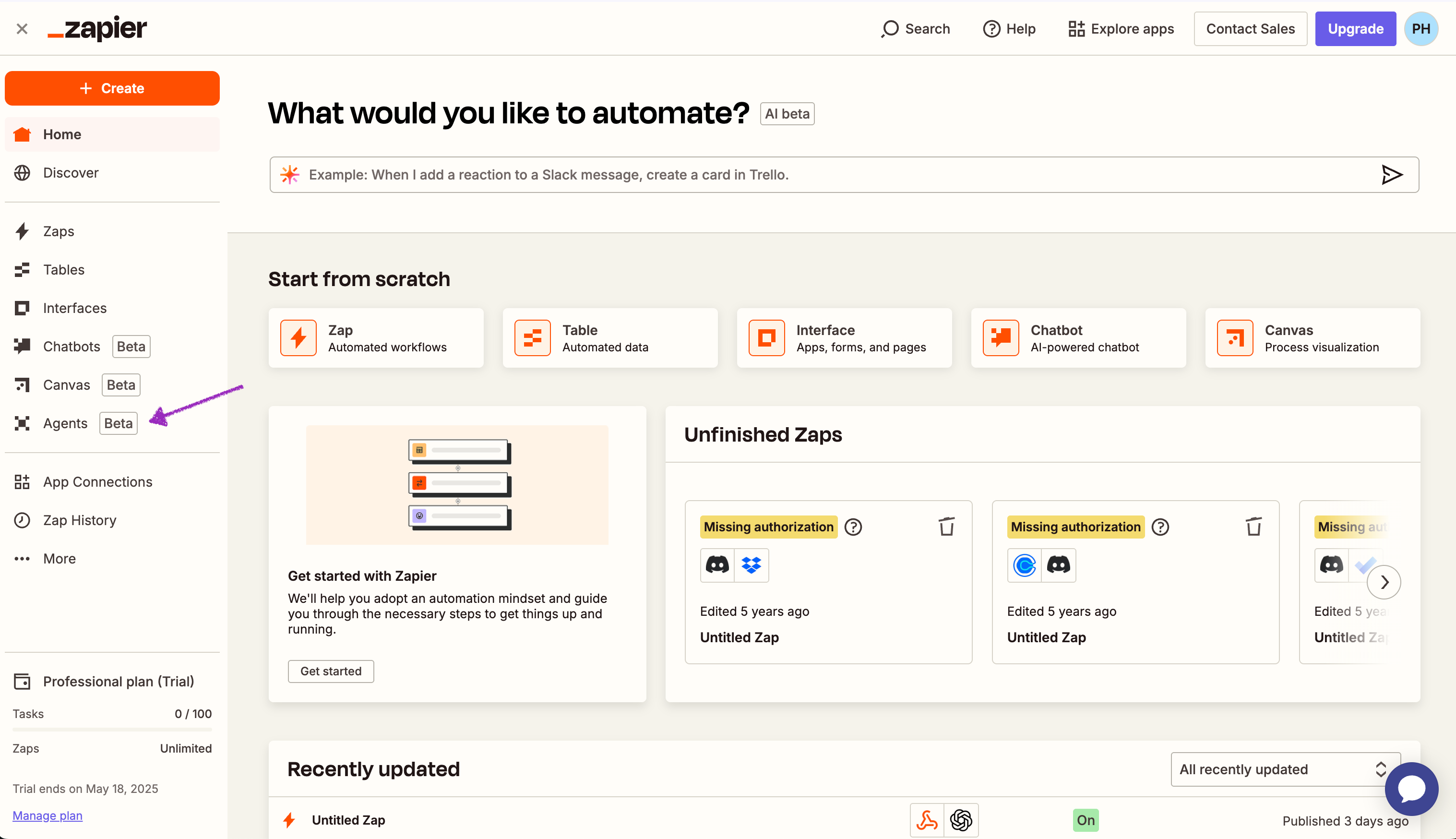Open Tables in the sidebar

pyautogui.click(x=63, y=270)
